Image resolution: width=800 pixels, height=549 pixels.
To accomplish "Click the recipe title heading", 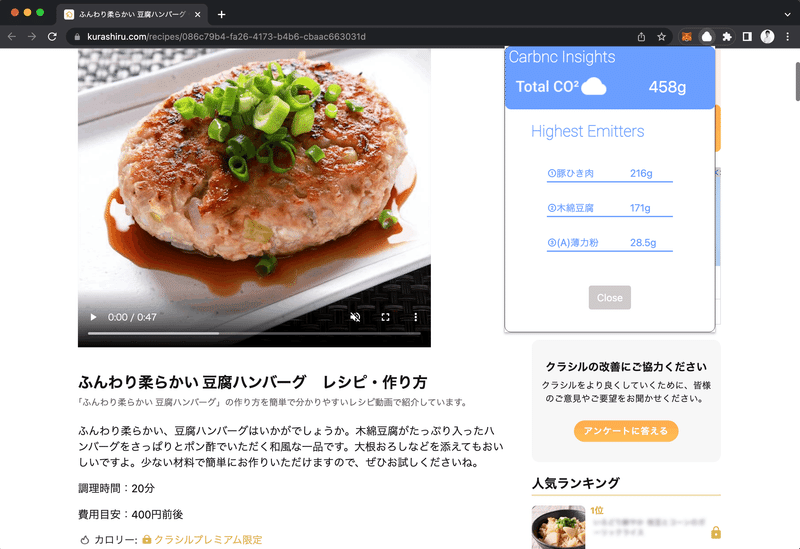I will tap(253, 382).
